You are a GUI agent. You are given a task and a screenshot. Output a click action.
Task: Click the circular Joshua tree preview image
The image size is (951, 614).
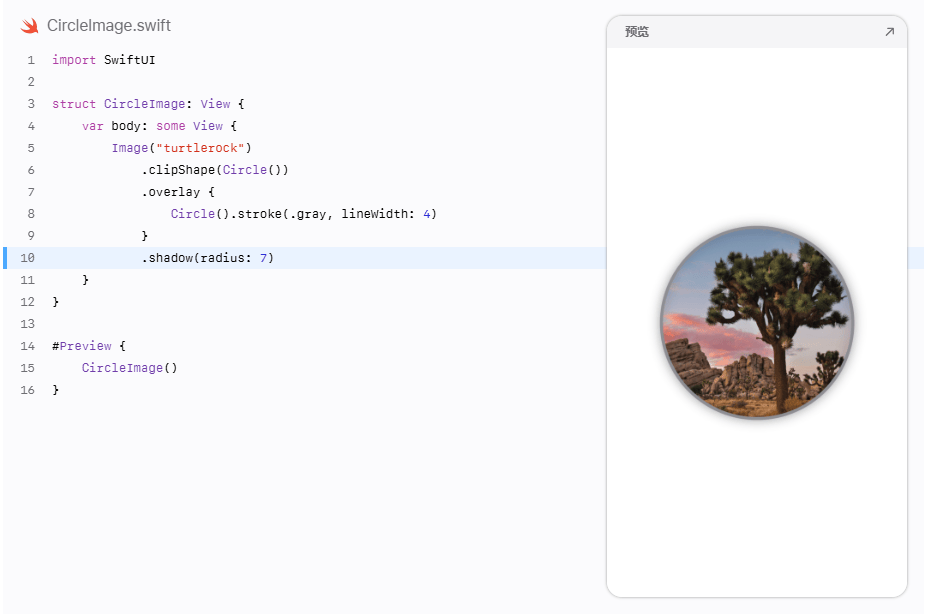pyautogui.click(x=757, y=322)
